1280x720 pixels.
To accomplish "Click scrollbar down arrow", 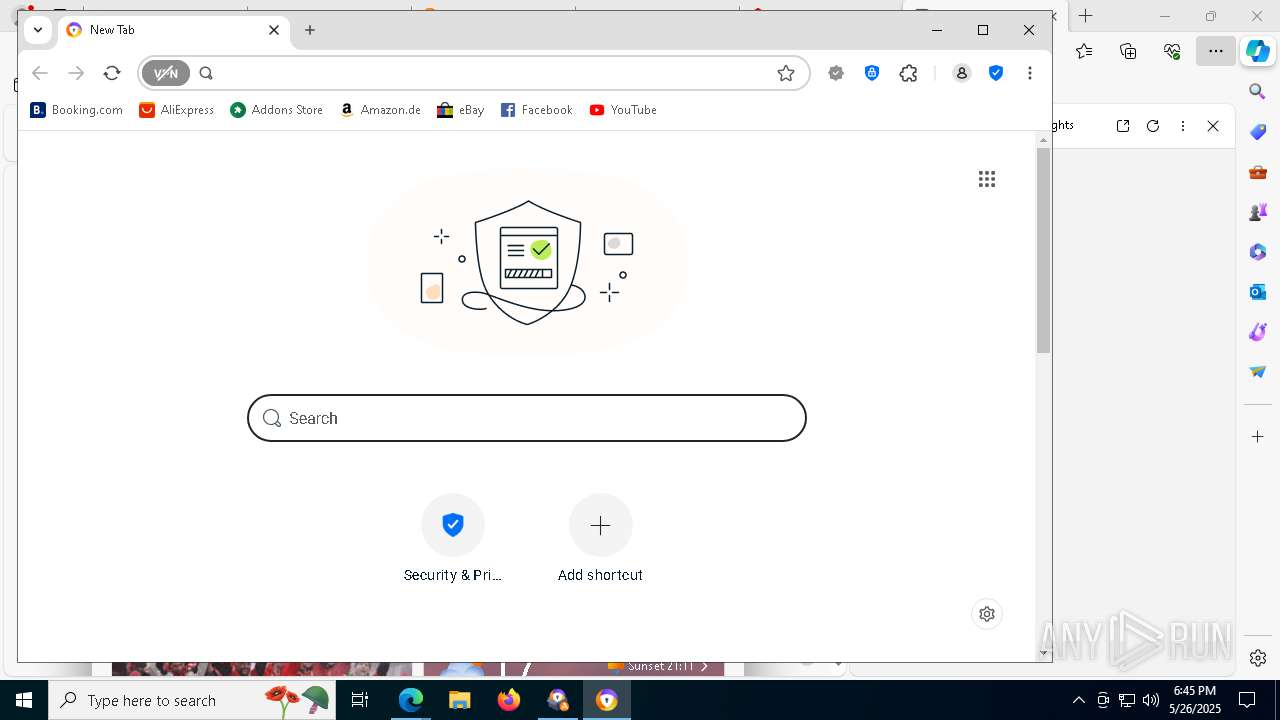I will click(x=1043, y=653).
